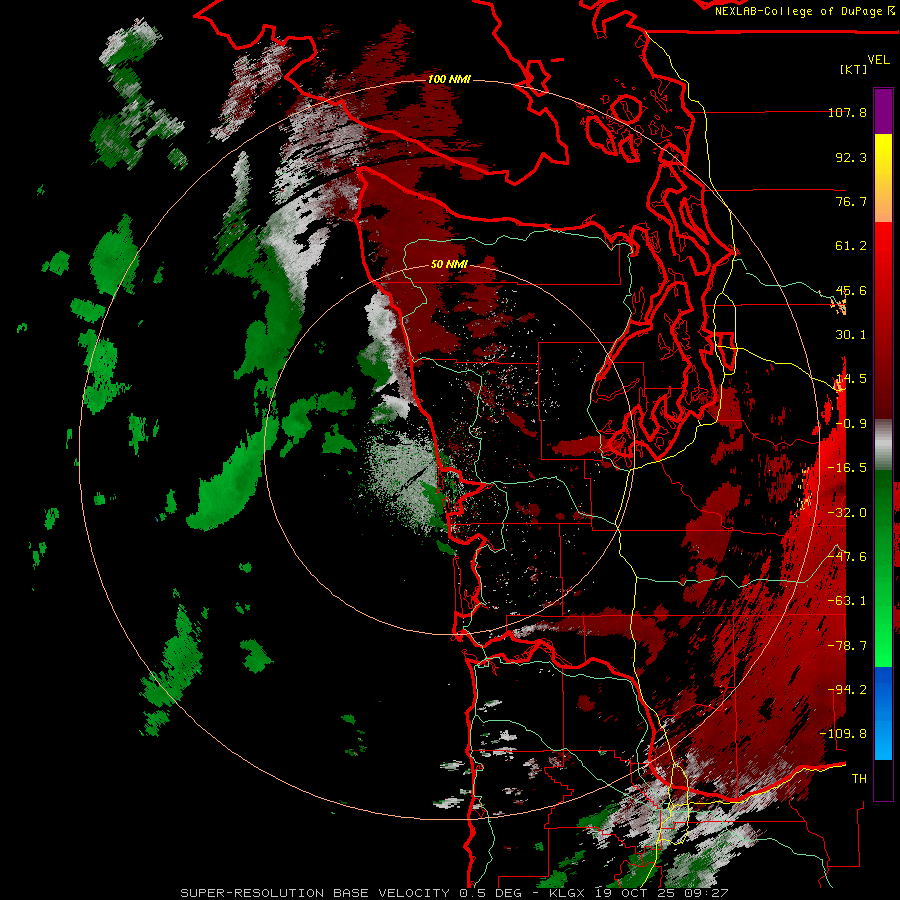Click the -0.9 velocity scale value
Image resolution: width=900 pixels, height=900 pixels.
(x=851, y=424)
